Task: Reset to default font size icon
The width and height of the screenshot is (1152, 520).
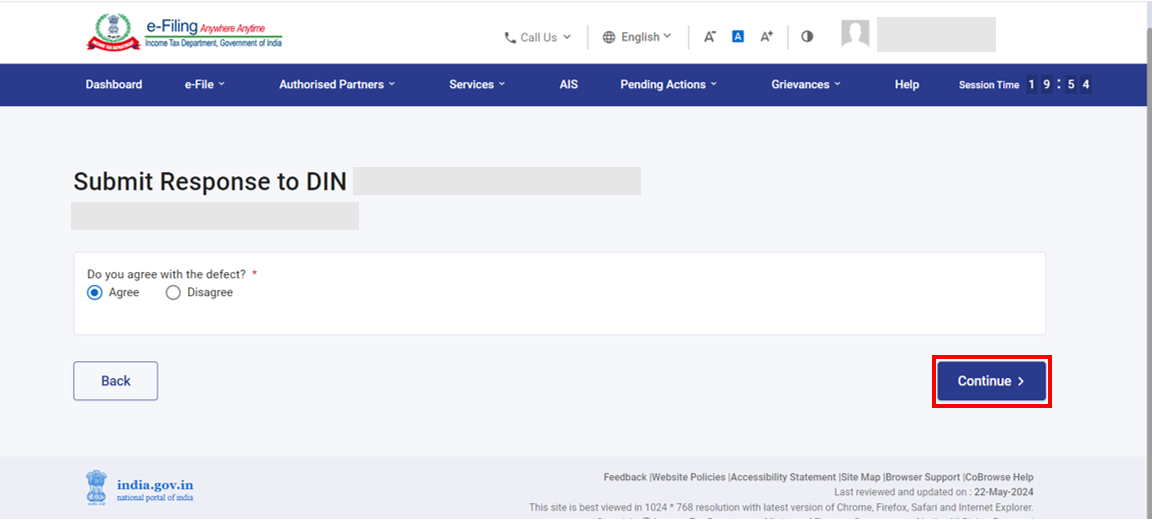Action: click(x=738, y=37)
